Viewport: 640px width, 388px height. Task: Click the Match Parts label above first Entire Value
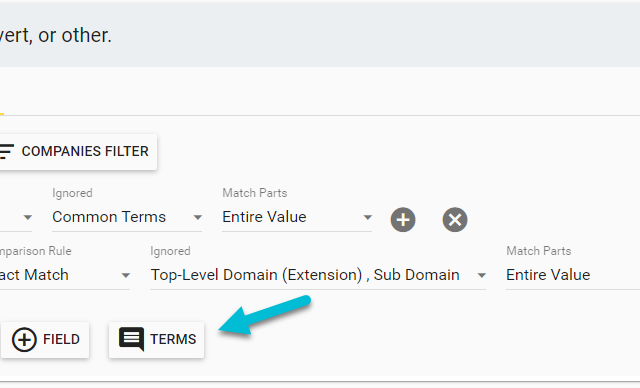click(255, 193)
